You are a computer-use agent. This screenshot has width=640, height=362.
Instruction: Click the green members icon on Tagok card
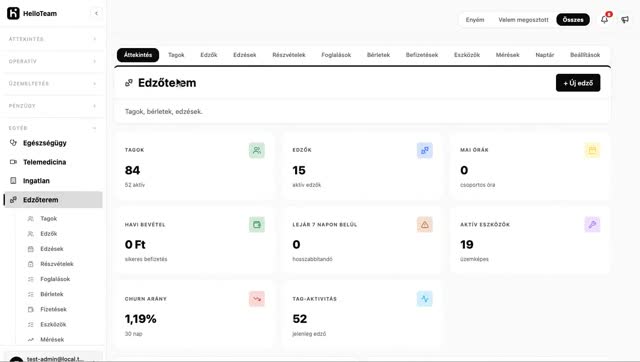[x=257, y=150]
